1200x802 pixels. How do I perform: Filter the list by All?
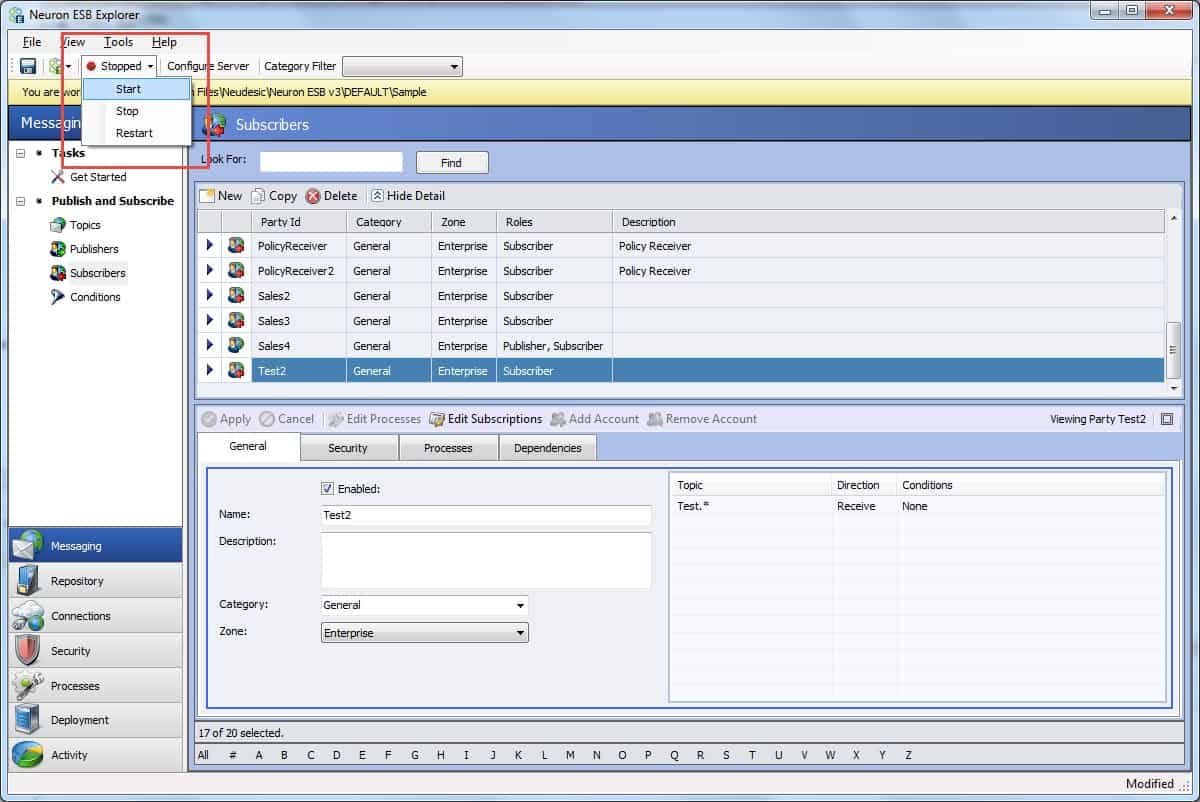203,755
